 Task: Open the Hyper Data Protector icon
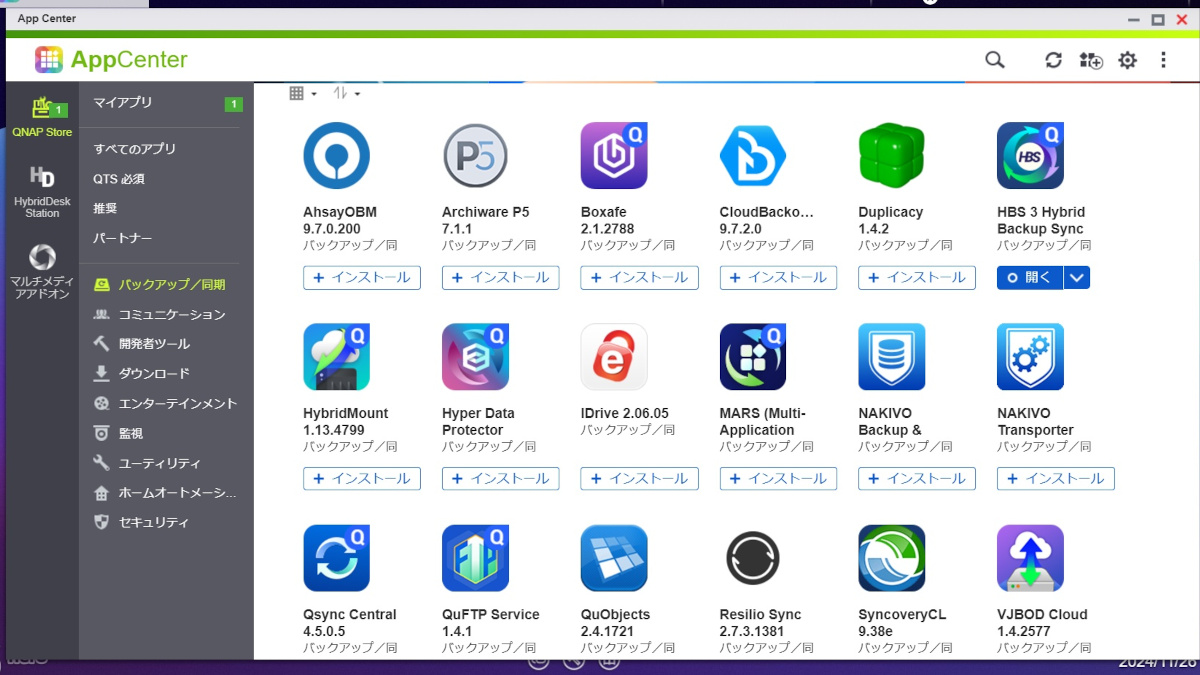[475, 357]
